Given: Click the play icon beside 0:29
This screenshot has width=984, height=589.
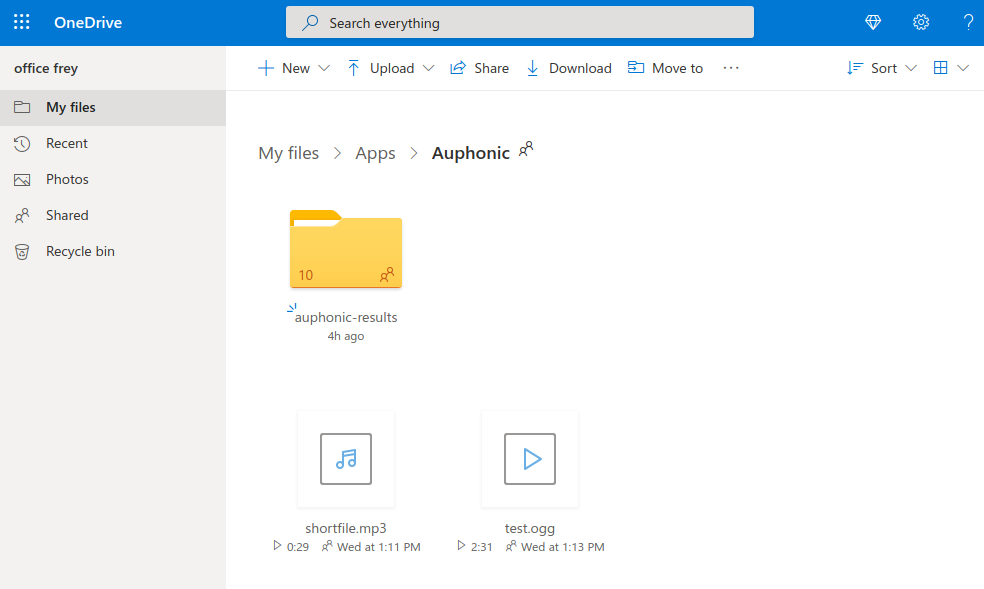Looking at the screenshot, I should point(277,546).
